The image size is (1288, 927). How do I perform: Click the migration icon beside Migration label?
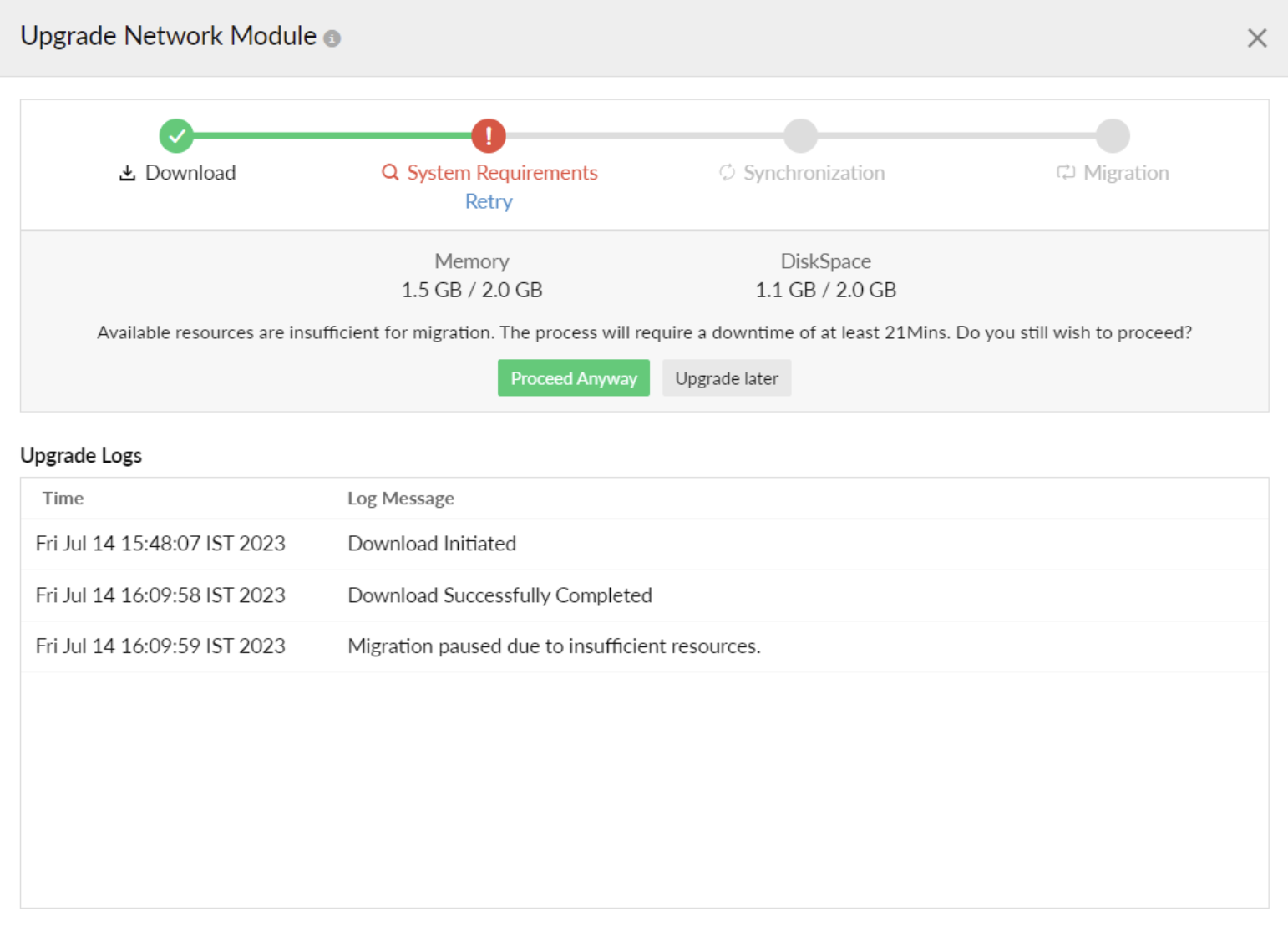pos(1066,173)
